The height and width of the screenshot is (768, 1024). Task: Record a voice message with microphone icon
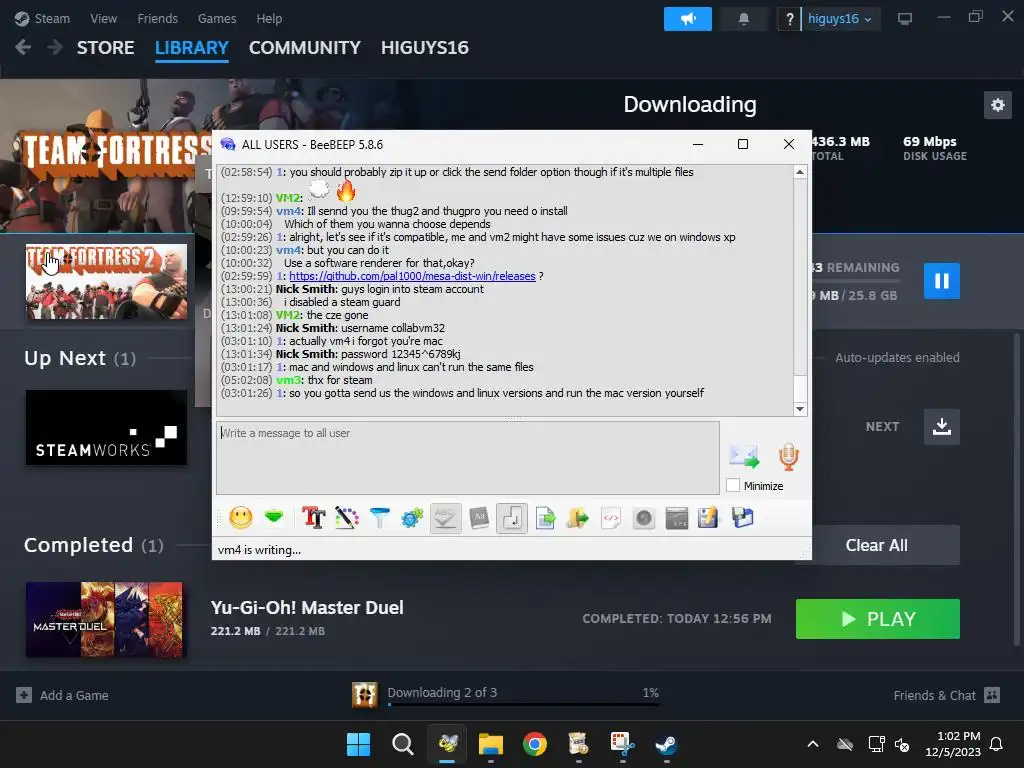coord(788,456)
